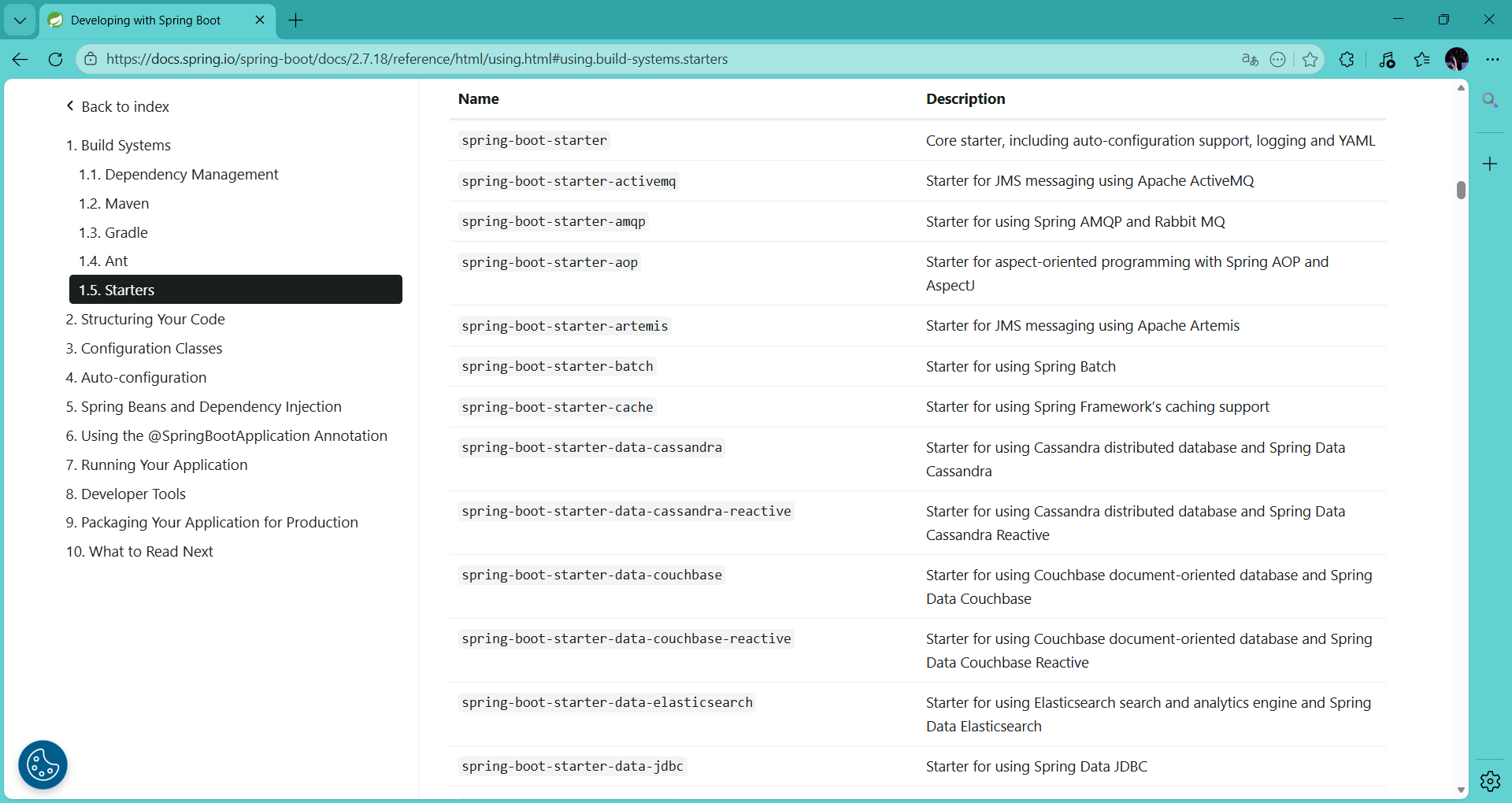Click 'Starter for using Spring Batch' description
The image size is (1512, 803).
point(1021,366)
